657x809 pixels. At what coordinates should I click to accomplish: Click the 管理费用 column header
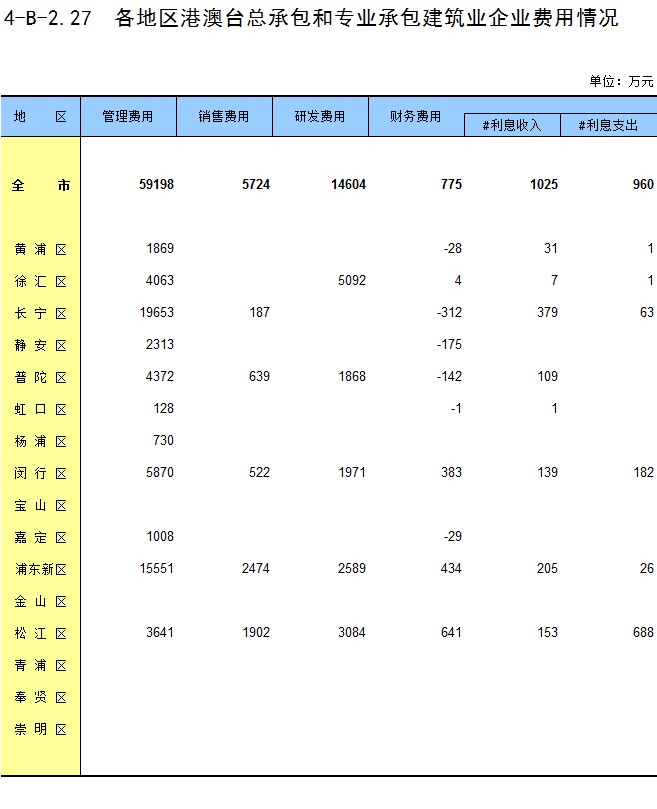pos(128,117)
